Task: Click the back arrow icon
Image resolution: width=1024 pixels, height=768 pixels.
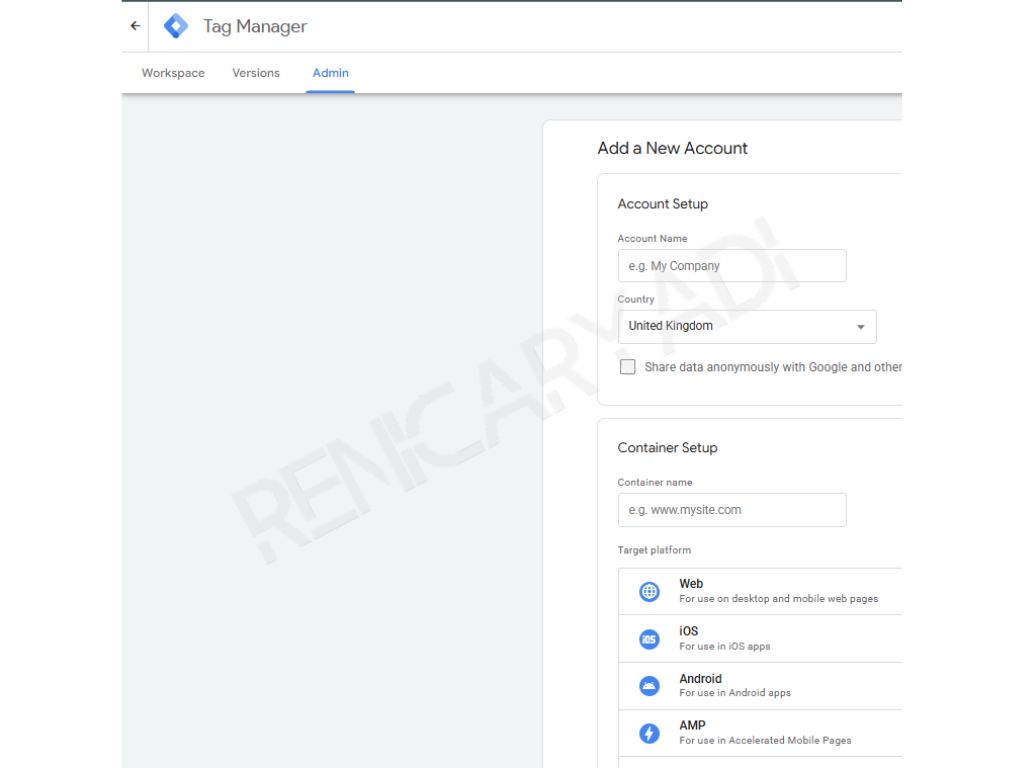Action: click(x=135, y=26)
